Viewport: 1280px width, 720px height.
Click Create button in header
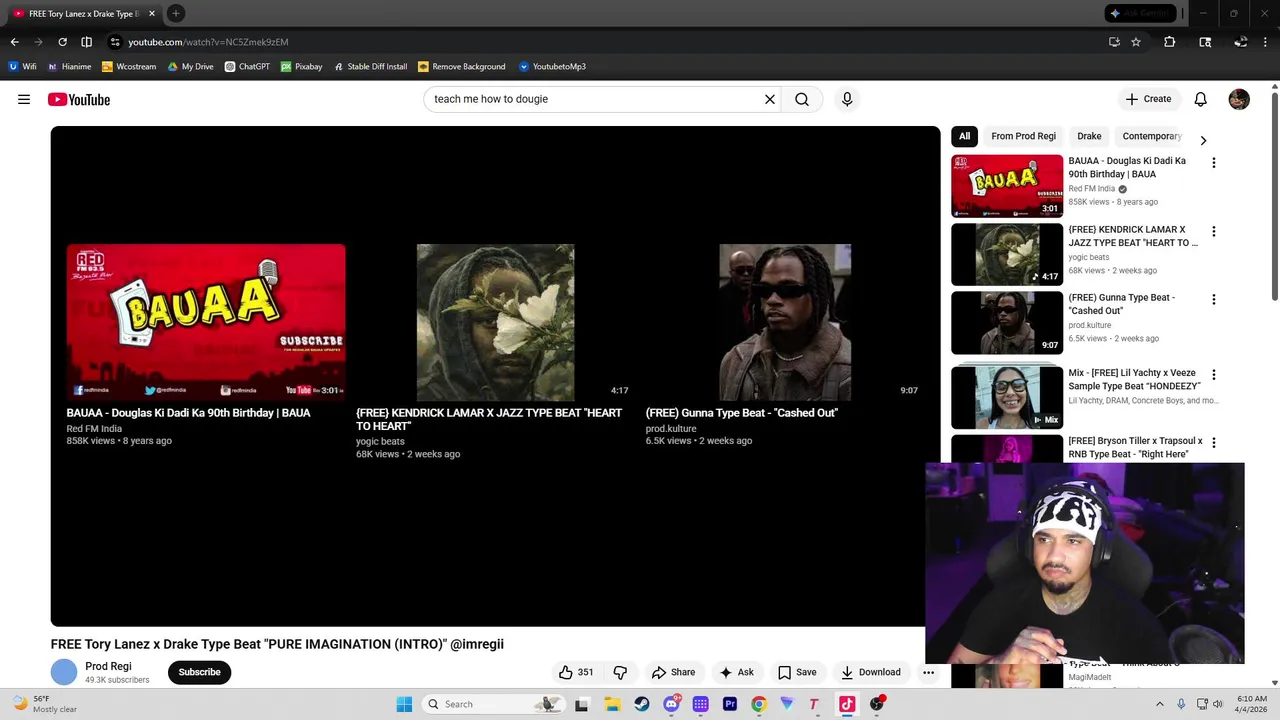point(1148,99)
